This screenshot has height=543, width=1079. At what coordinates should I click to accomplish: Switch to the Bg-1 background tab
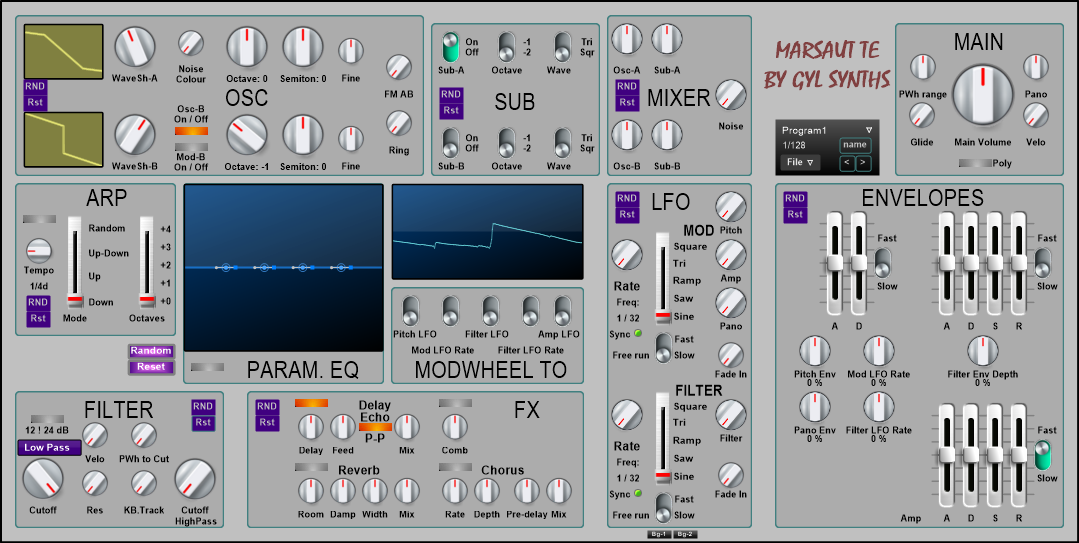[x=658, y=534]
